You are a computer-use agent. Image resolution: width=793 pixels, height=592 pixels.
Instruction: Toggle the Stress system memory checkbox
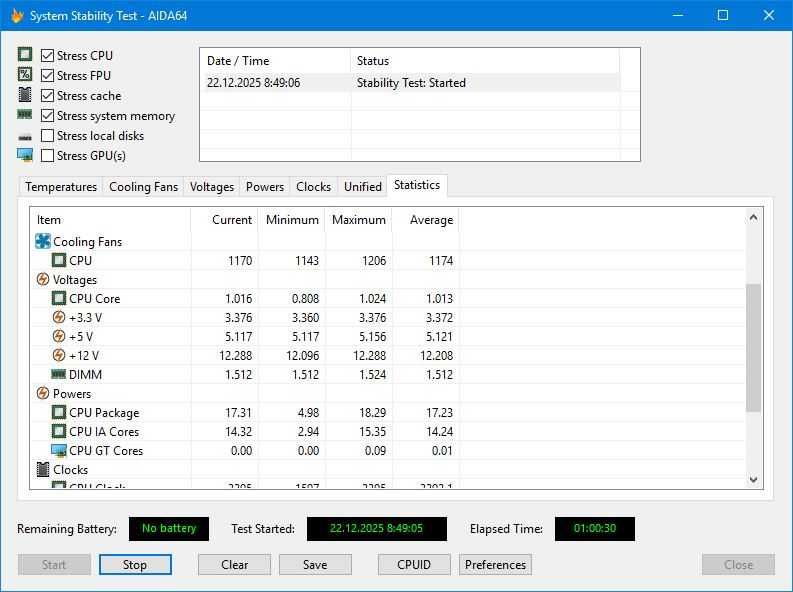click(47, 116)
